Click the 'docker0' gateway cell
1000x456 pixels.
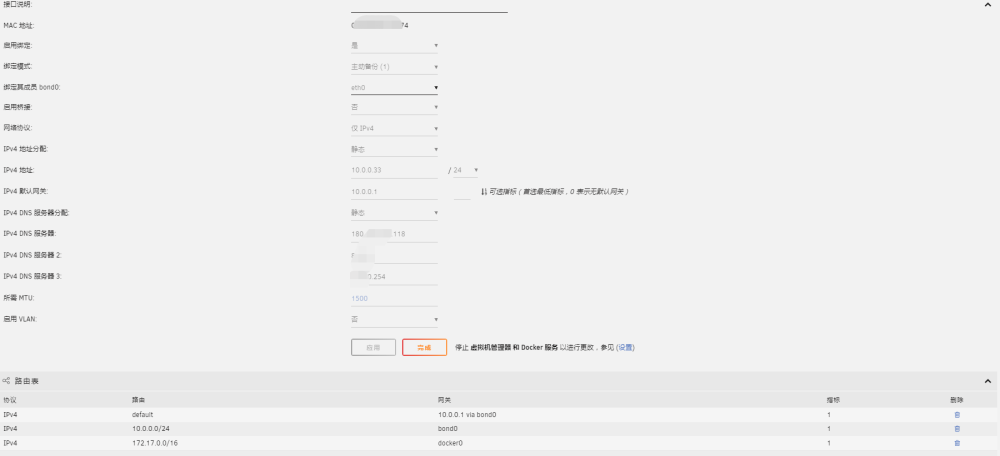450,443
